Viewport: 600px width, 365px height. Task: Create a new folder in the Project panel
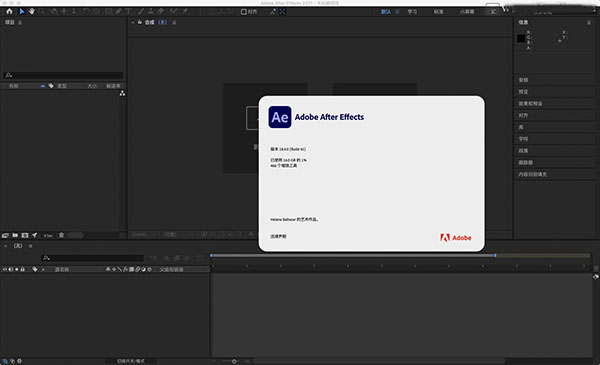tap(15, 235)
